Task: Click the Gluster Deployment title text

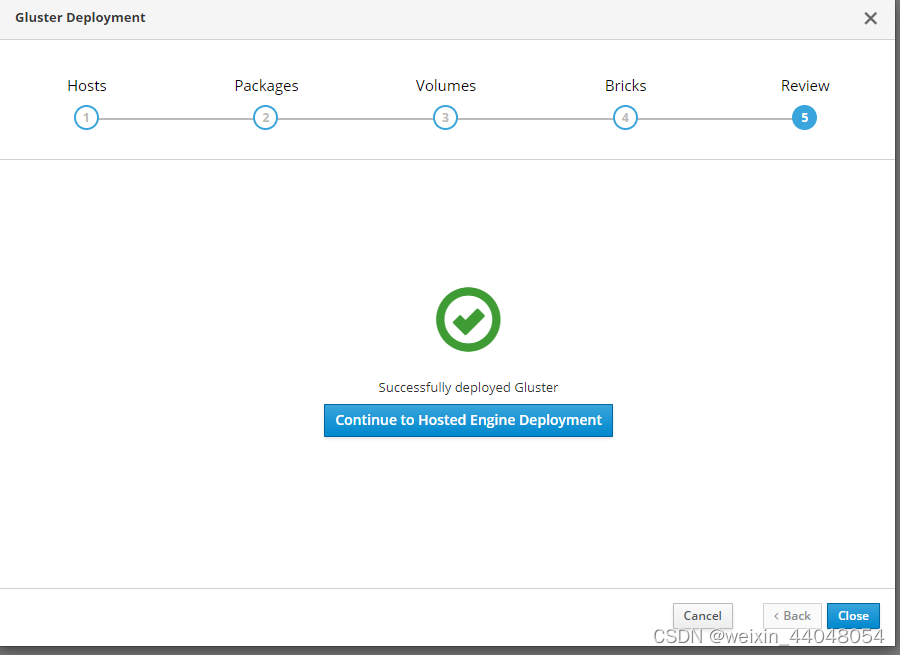Action: click(80, 18)
